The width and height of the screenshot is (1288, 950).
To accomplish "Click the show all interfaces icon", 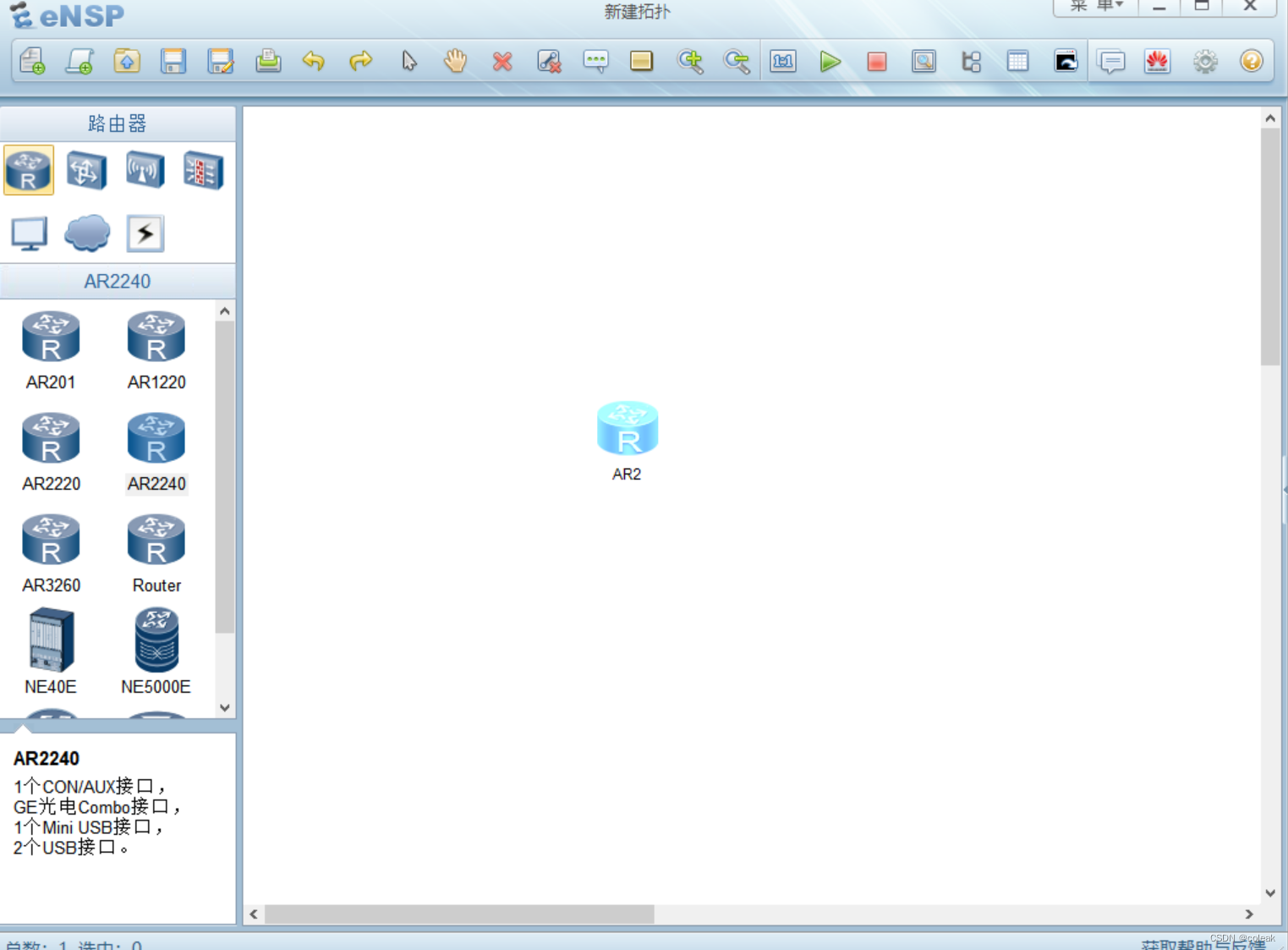I will point(971,61).
